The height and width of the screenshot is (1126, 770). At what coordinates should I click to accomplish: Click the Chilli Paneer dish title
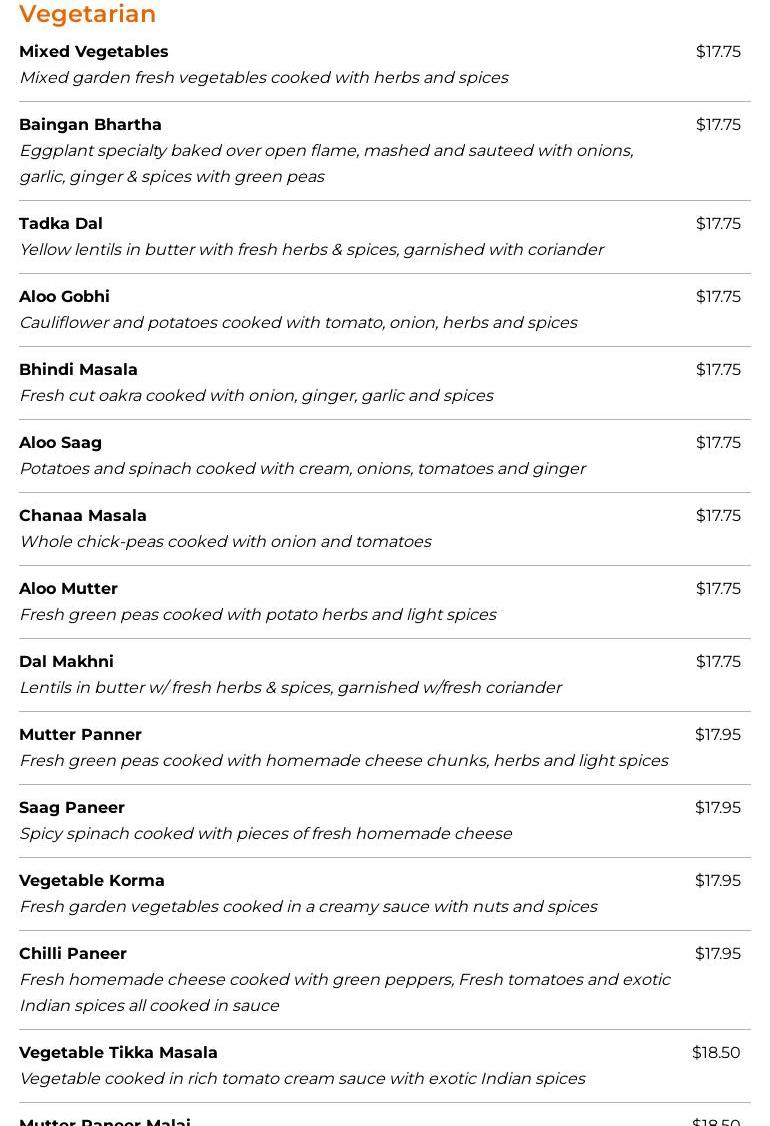(x=73, y=954)
